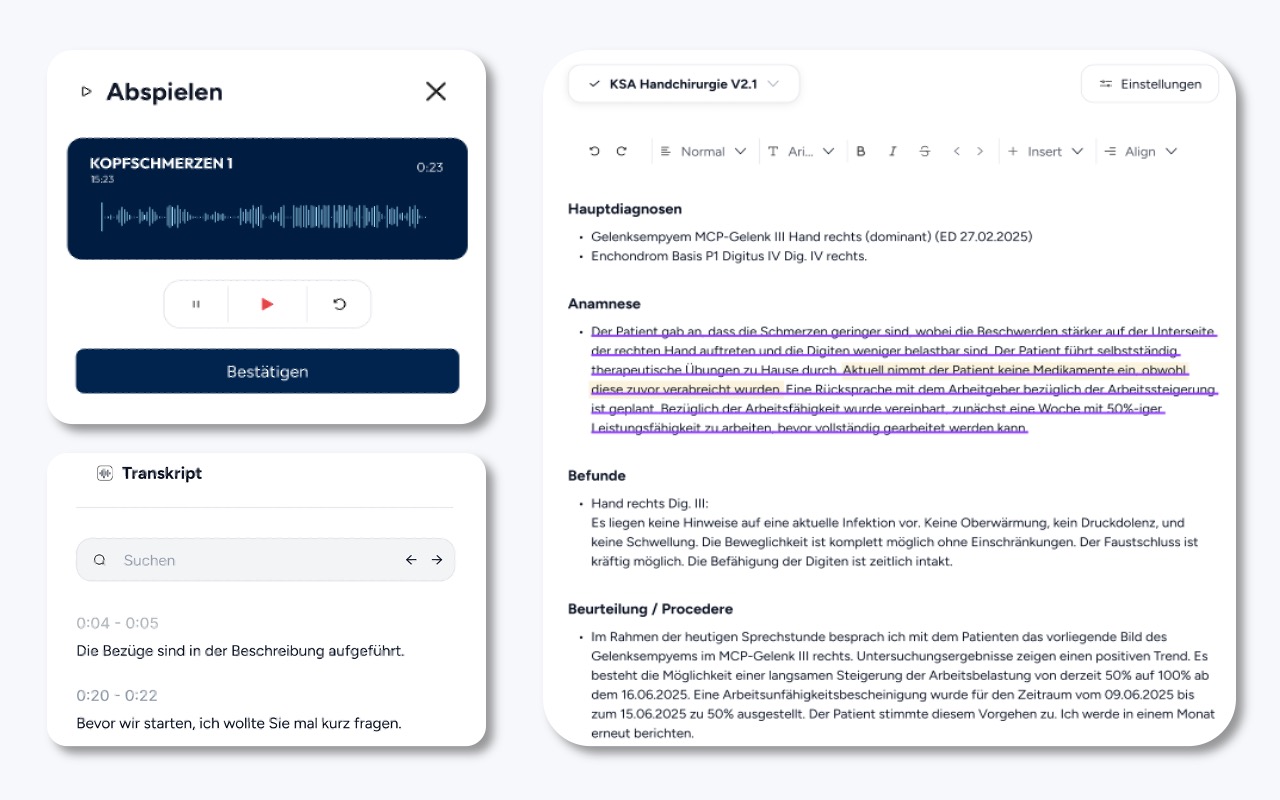Toggle bold formatting in the toolbar
1280x800 pixels.
[861, 150]
